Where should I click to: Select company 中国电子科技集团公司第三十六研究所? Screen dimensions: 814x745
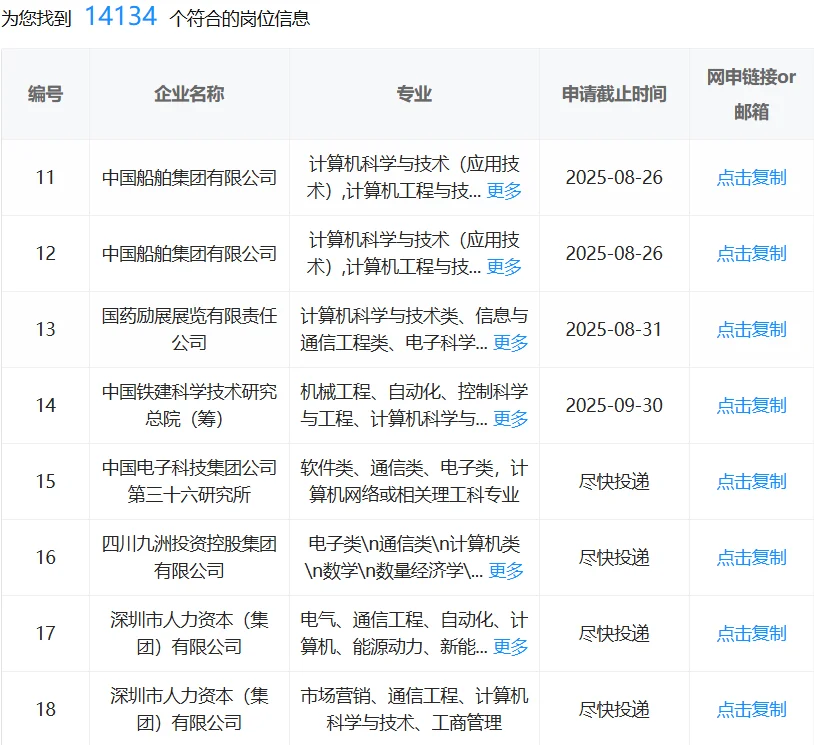(189, 481)
